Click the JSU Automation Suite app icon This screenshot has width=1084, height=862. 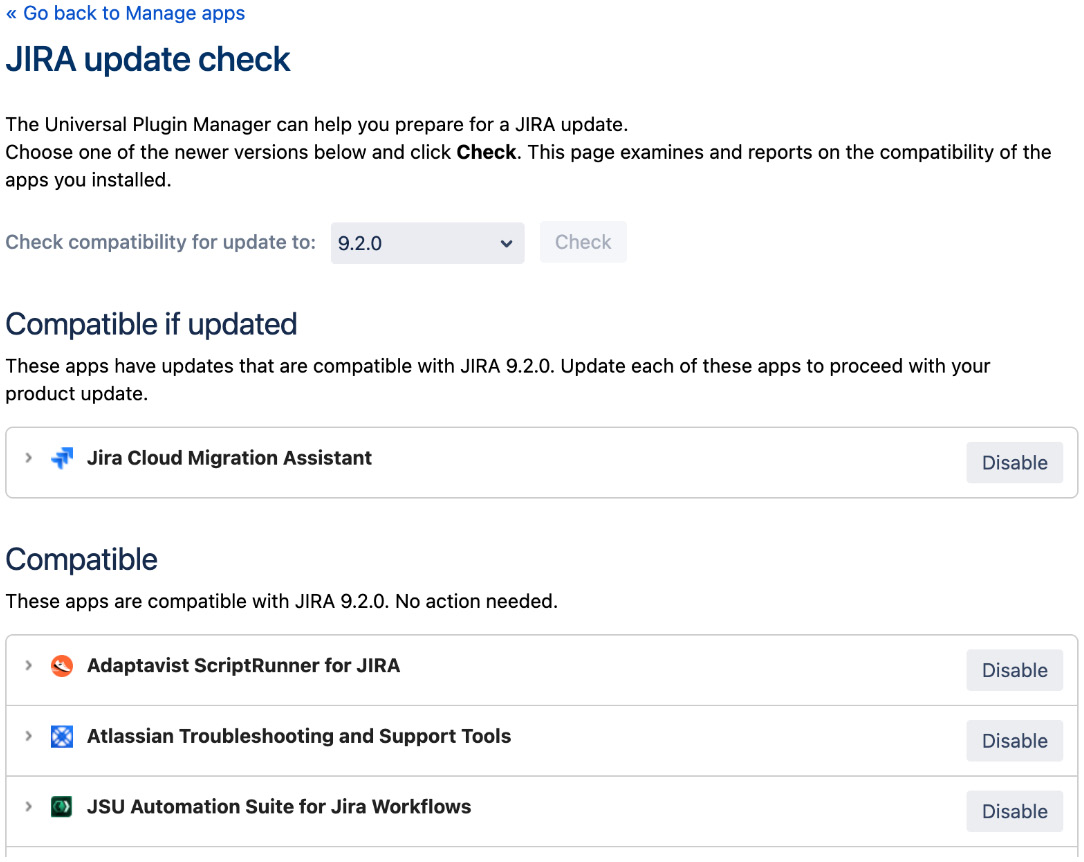point(62,806)
